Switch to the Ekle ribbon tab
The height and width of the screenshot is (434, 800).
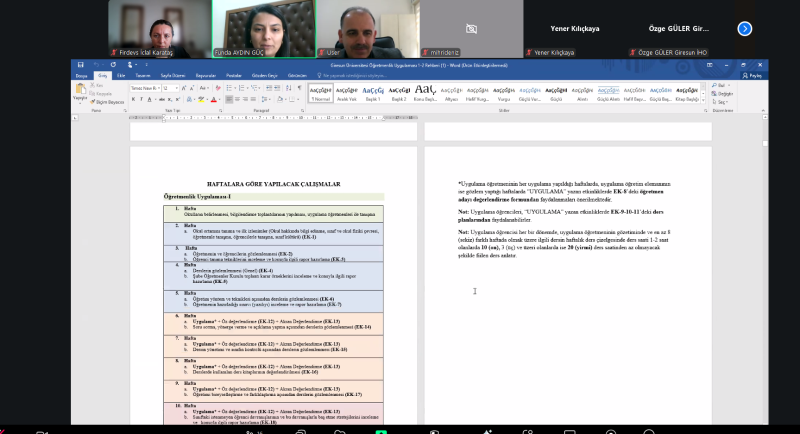pos(120,75)
